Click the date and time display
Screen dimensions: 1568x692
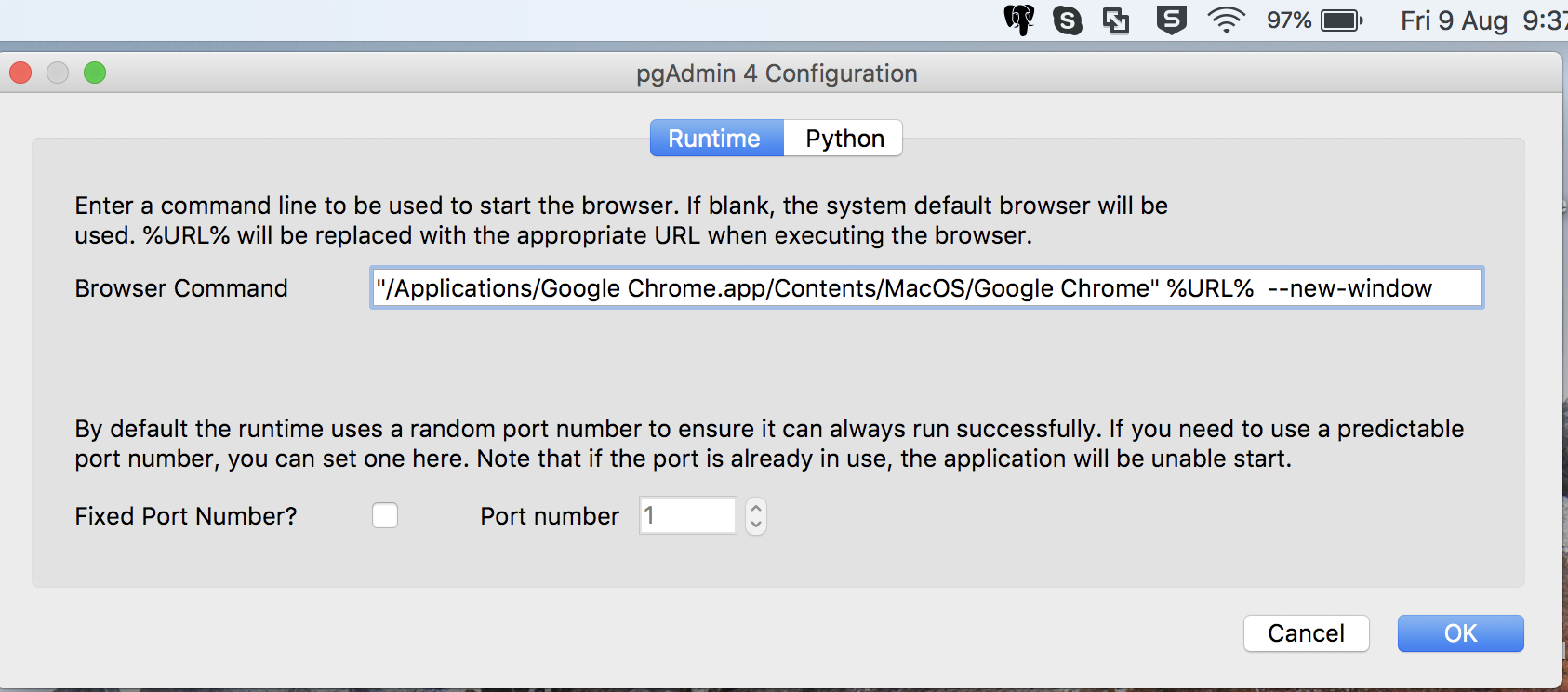(x=1482, y=20)
